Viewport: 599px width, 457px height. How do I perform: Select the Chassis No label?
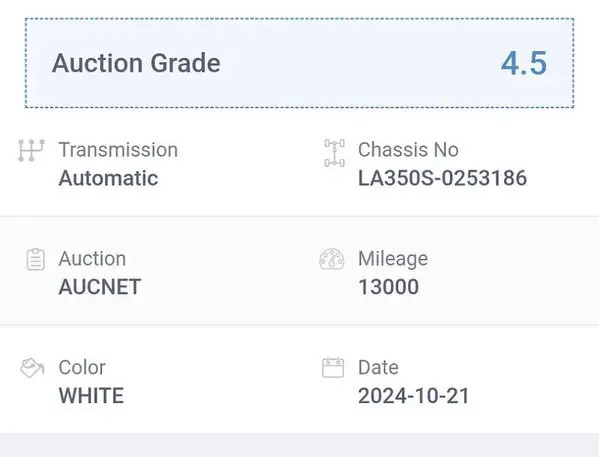click(408, 149)
